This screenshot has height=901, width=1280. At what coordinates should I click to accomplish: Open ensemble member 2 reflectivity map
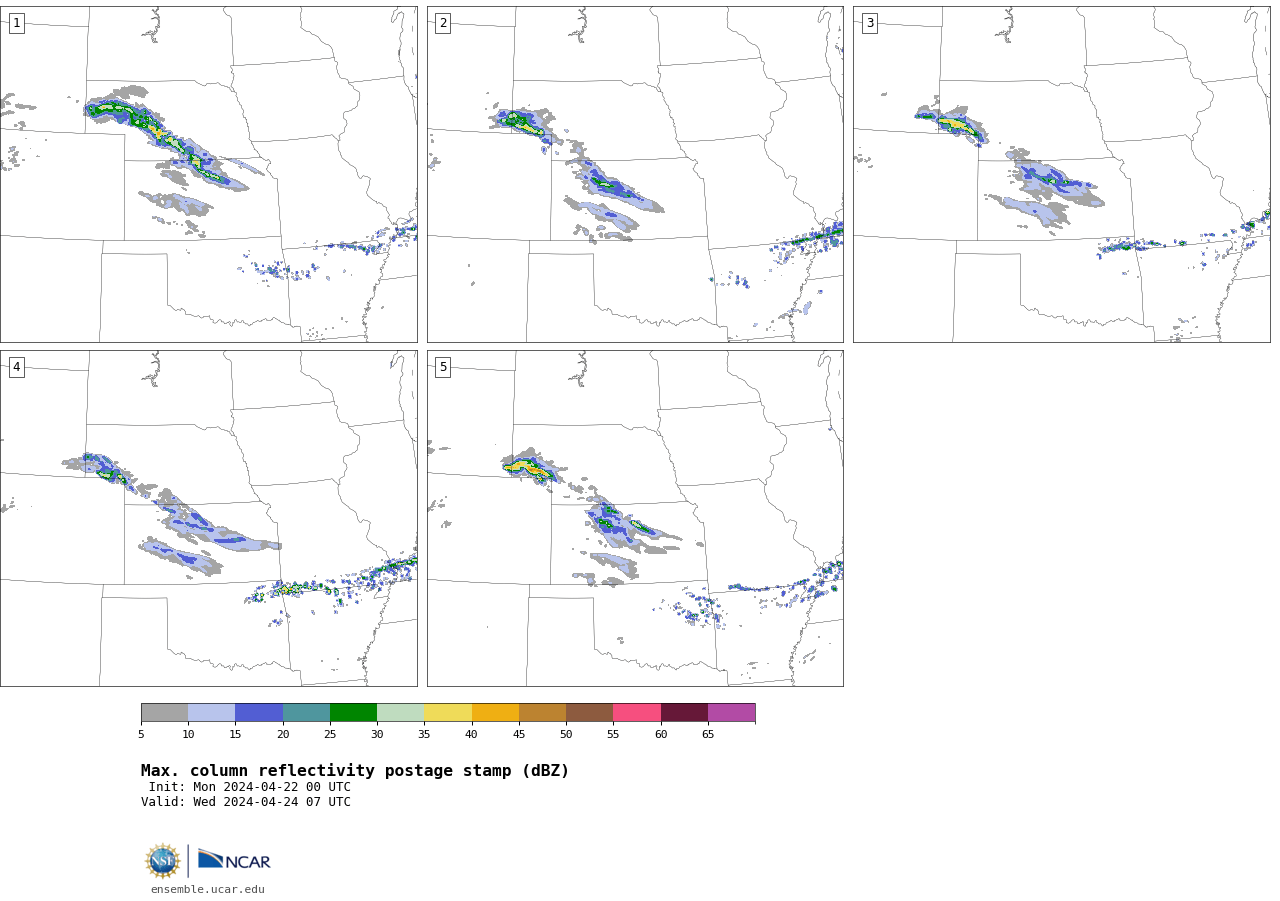[x=635, y=174]
